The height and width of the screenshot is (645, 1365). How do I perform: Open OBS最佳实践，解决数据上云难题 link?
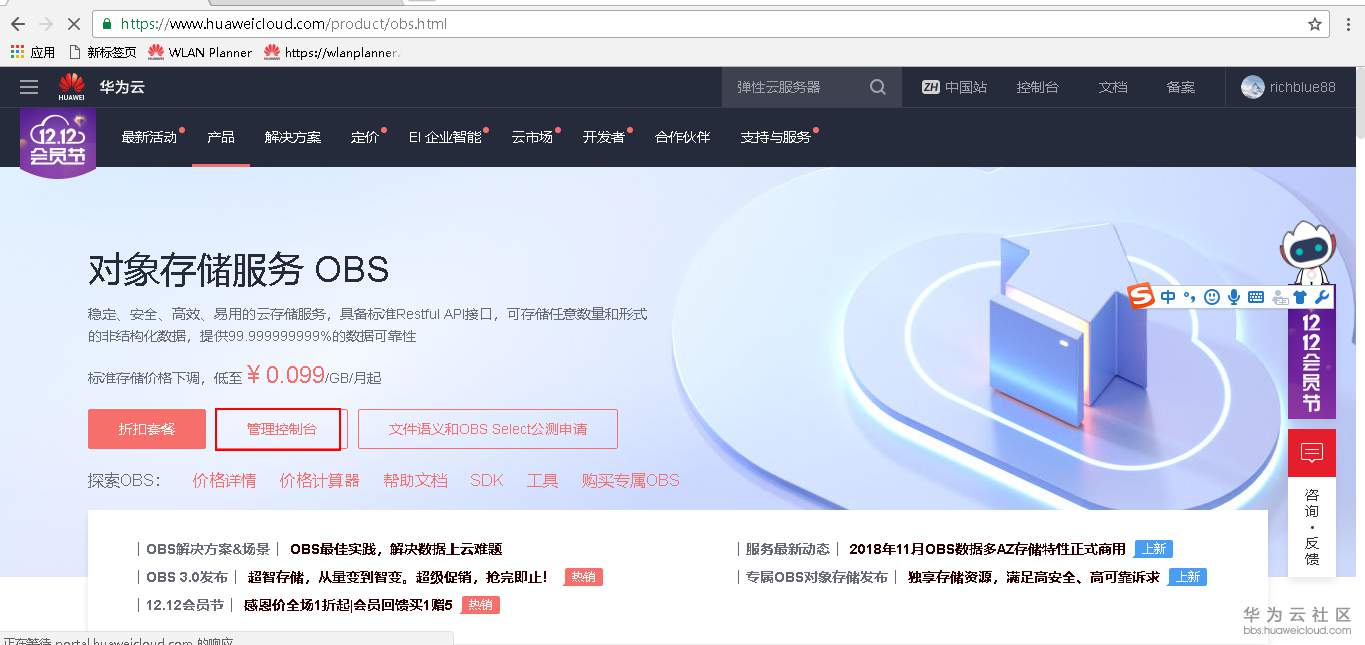click(396, 549)
